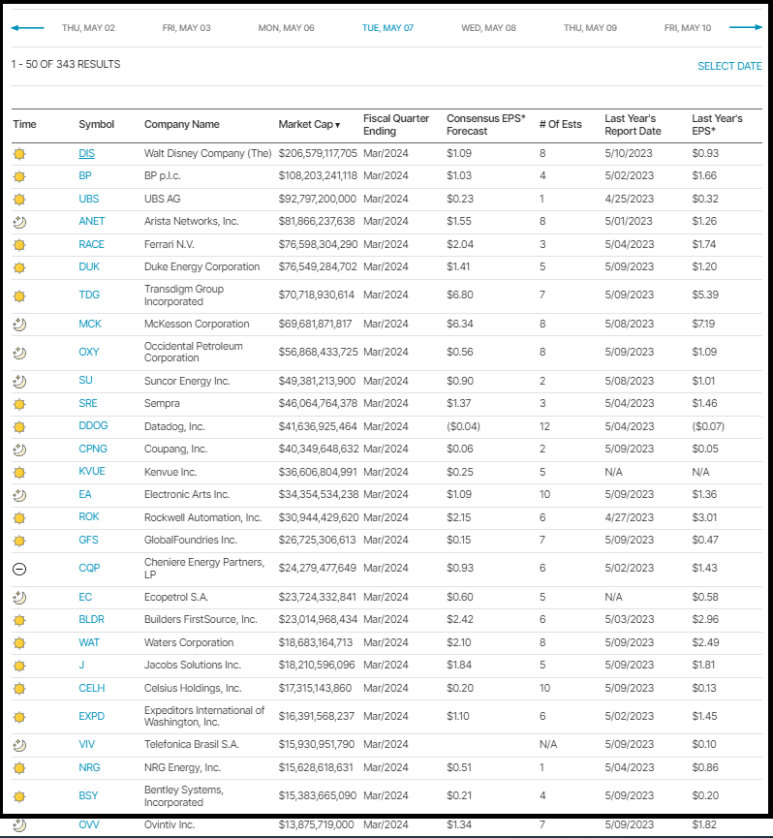Open the ROK symbol link
This screenshot has height=838, width=773.
coord(89,517)
